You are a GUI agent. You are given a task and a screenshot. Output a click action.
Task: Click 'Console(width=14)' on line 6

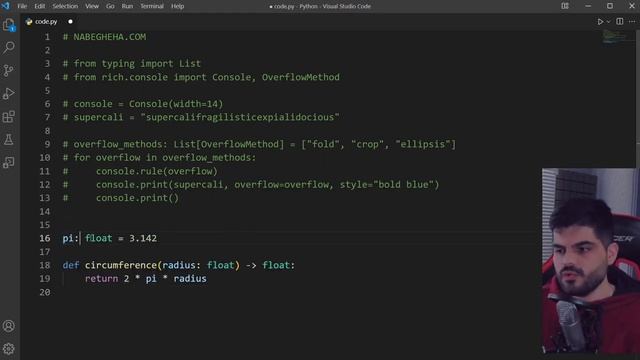pos(176,104)
